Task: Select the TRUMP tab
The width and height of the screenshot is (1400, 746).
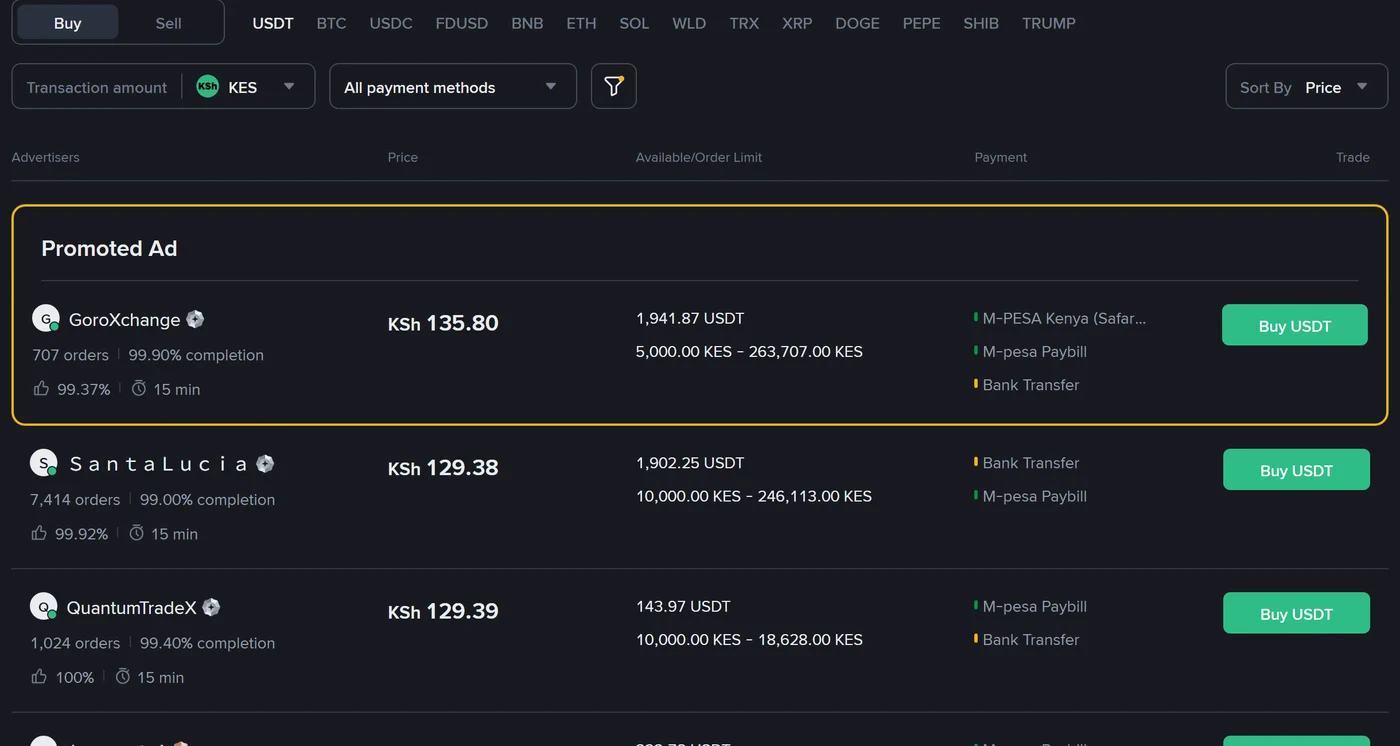Action: point(1049,23)
